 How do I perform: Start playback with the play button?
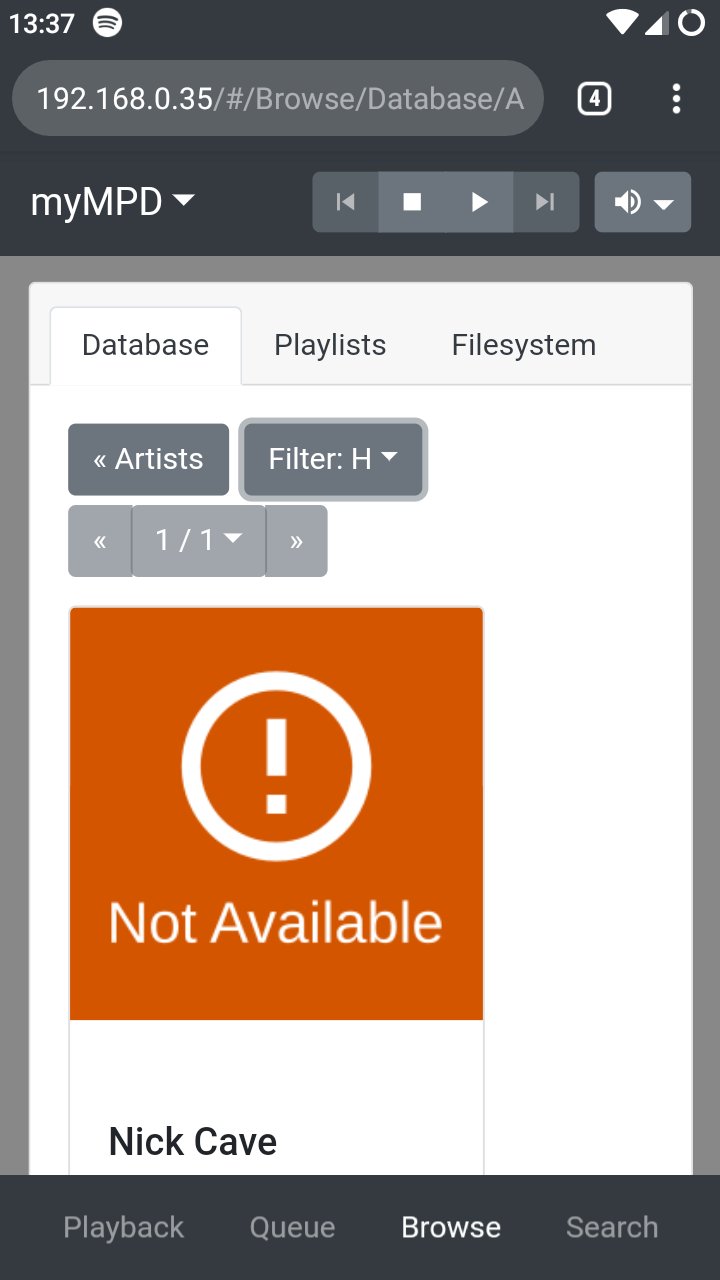[x=479, y=202]
